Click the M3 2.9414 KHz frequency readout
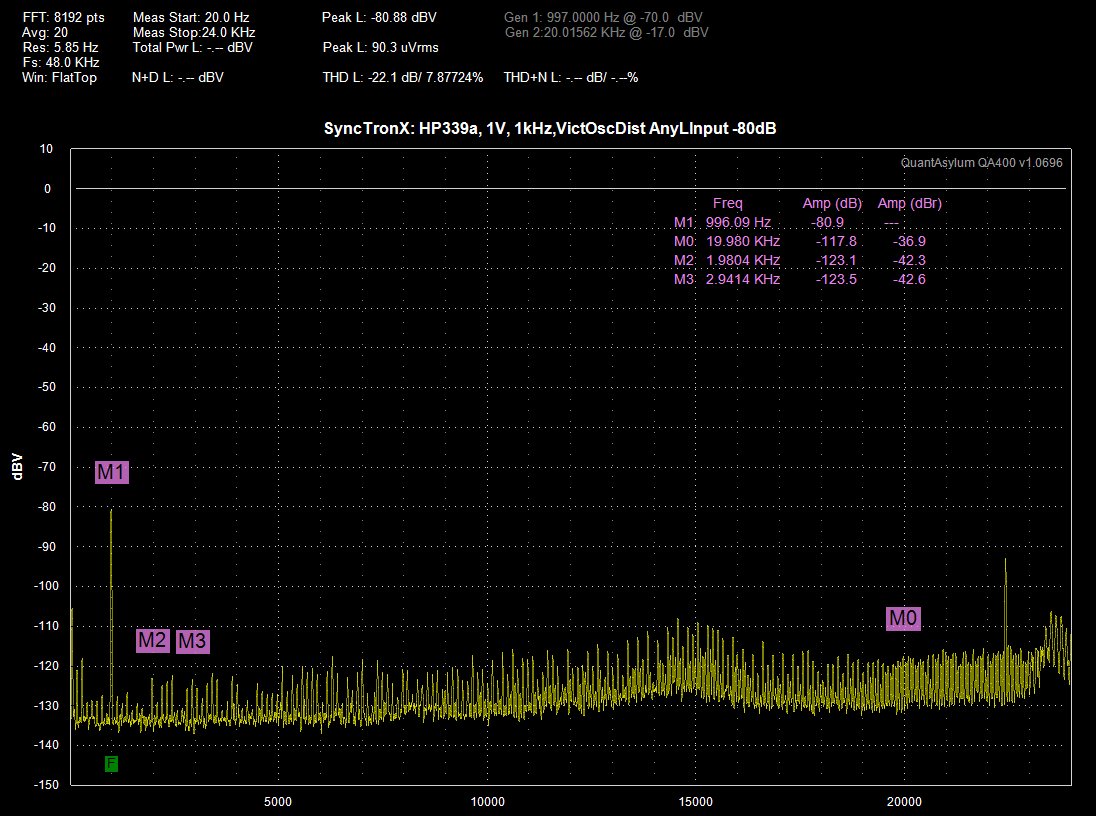 tap(743, 279)
